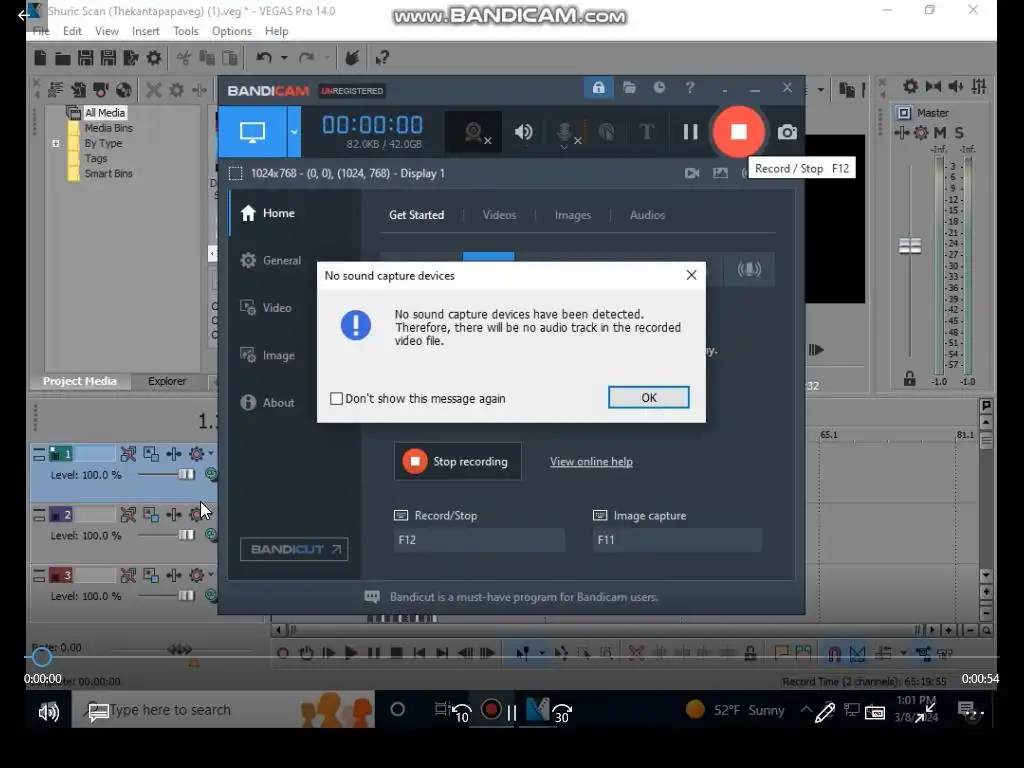1024x768 pixels.
Task: Open the recording mode dropdown arrow
Action: (x=294, y=132)
